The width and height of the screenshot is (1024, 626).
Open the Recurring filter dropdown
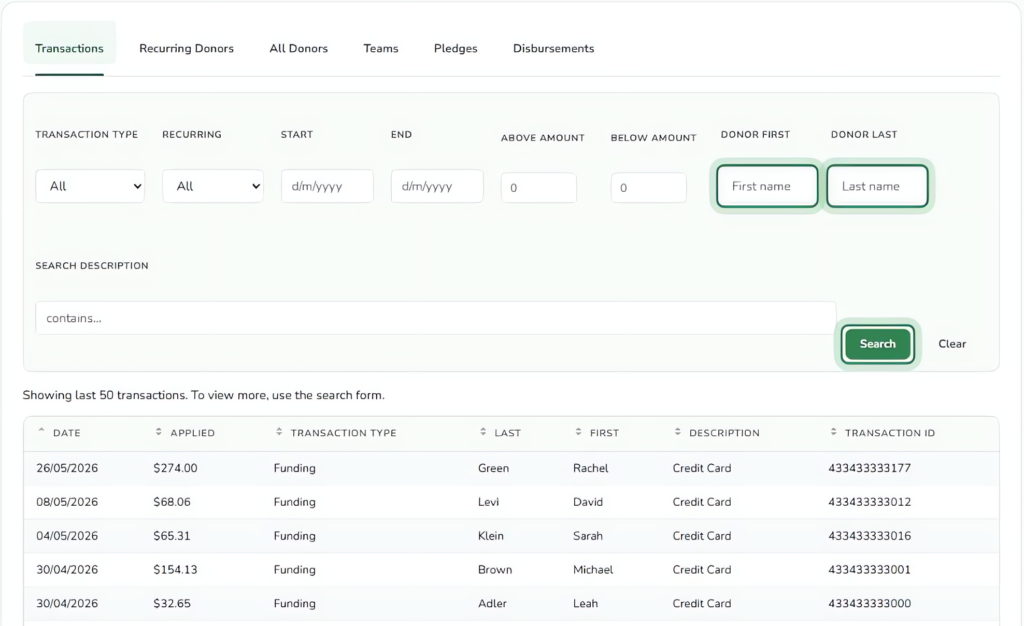[x=213, y=186]
